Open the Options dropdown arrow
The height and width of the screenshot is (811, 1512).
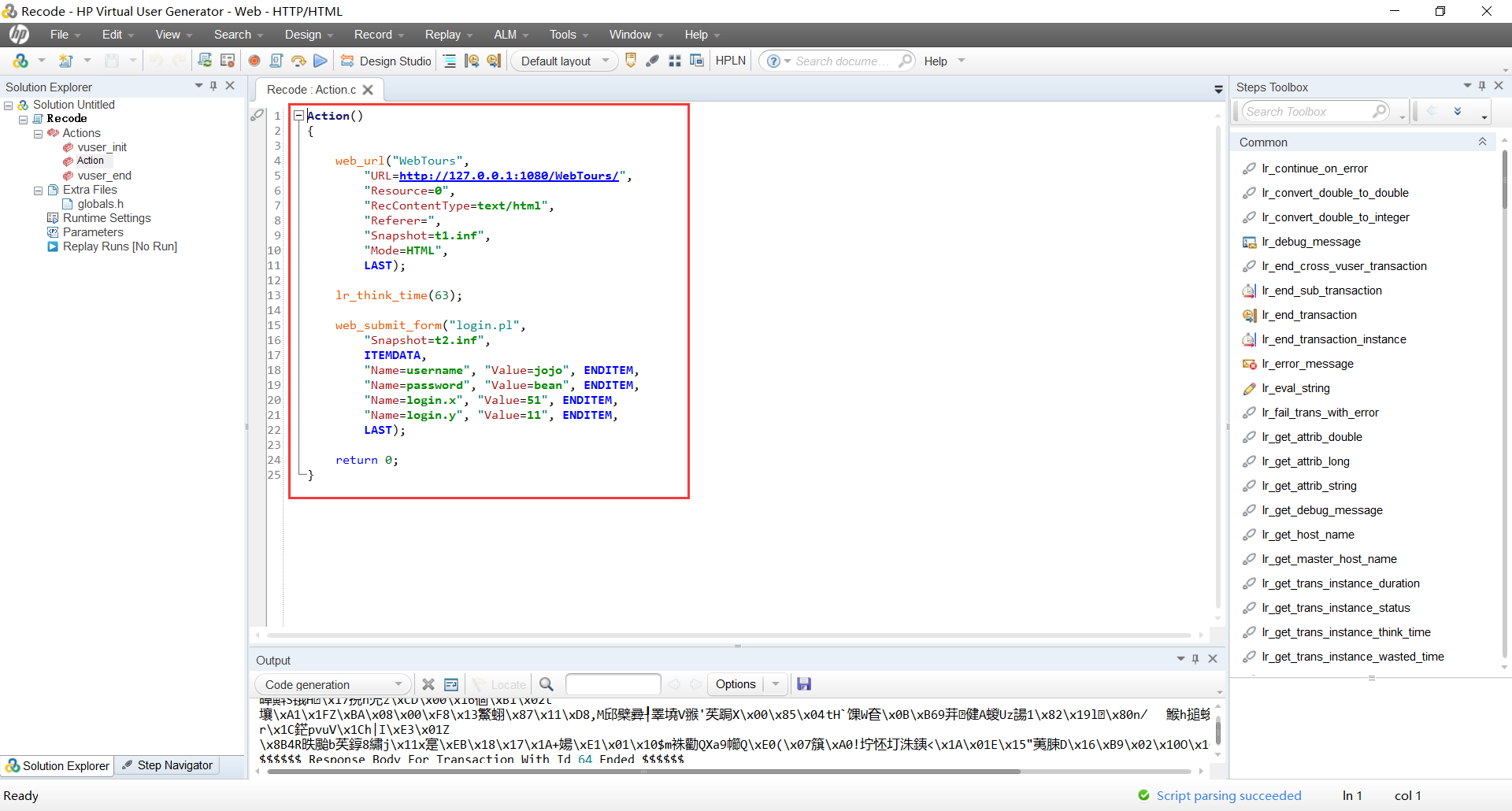[776, 684]
